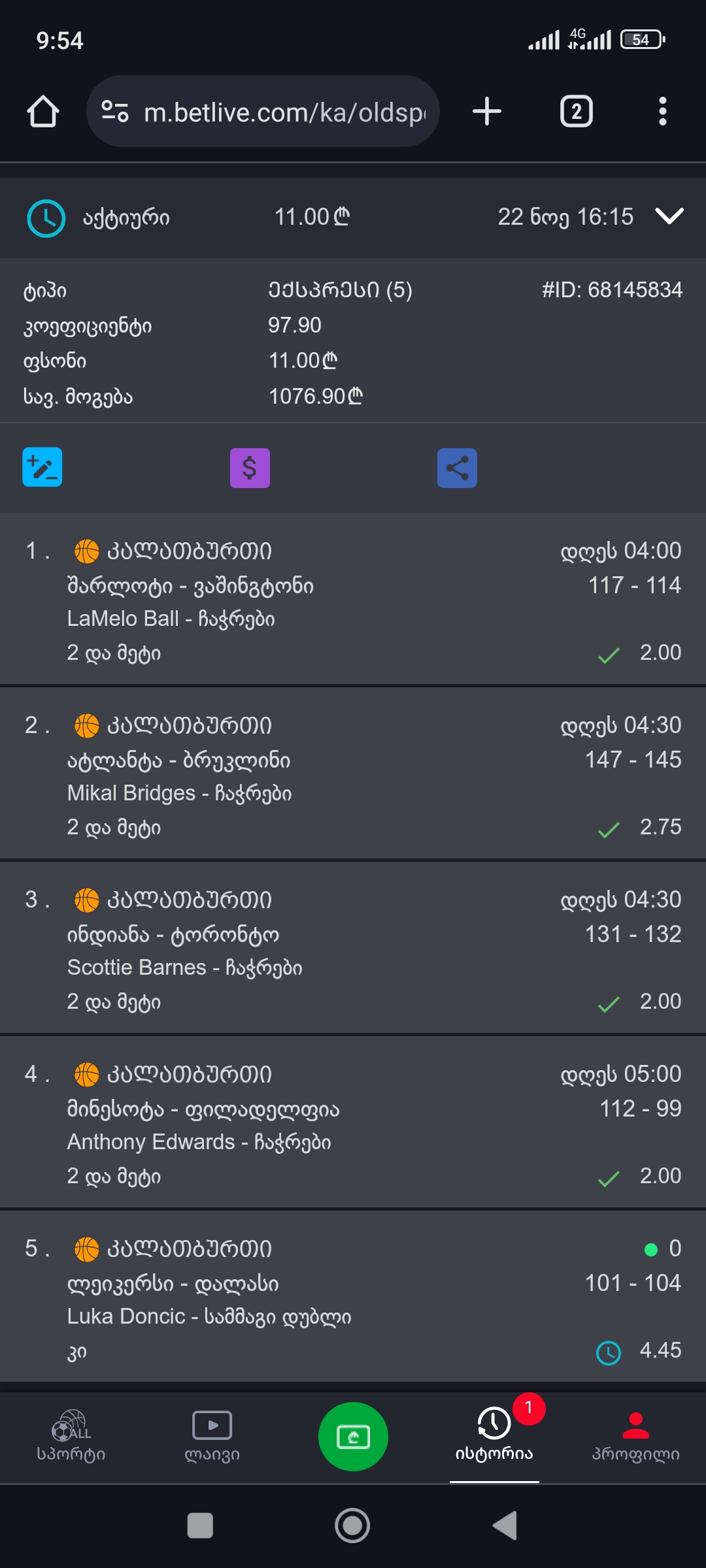Tap the site settings icon in address bar
Screen dimensions: 706x1568
(115, 112)
